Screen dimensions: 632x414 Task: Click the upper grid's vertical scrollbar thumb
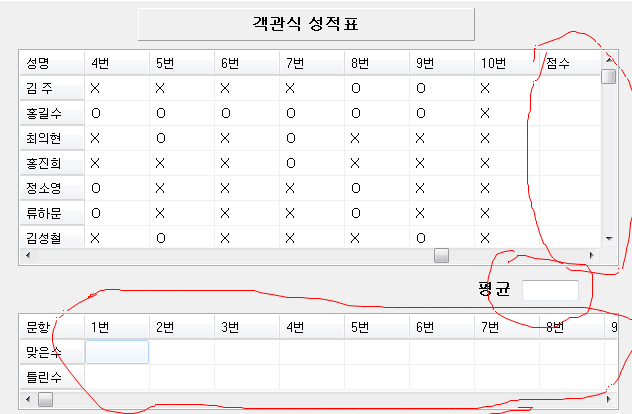(x=608, y=76)
